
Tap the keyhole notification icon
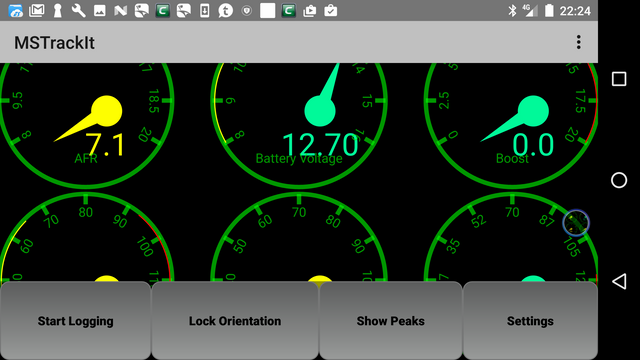pyautogui.click(x=58, y=11)
